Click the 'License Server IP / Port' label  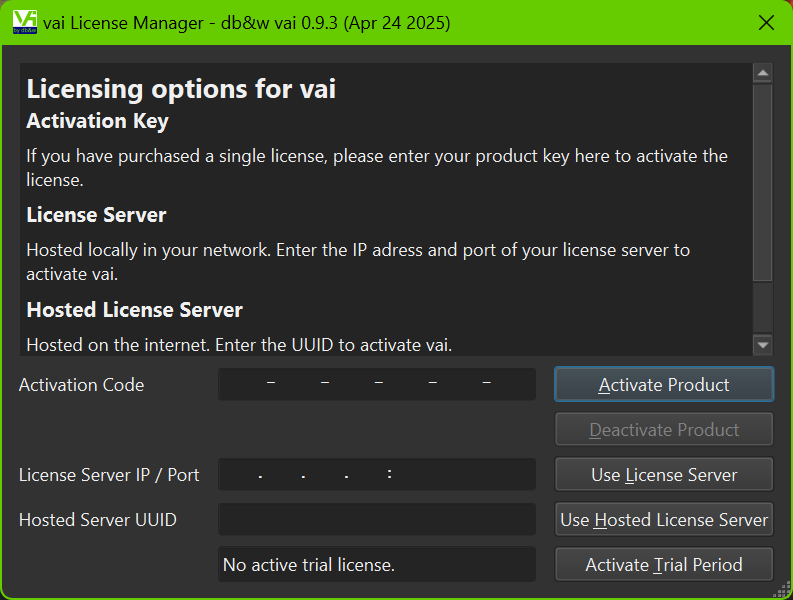[109, 475]
